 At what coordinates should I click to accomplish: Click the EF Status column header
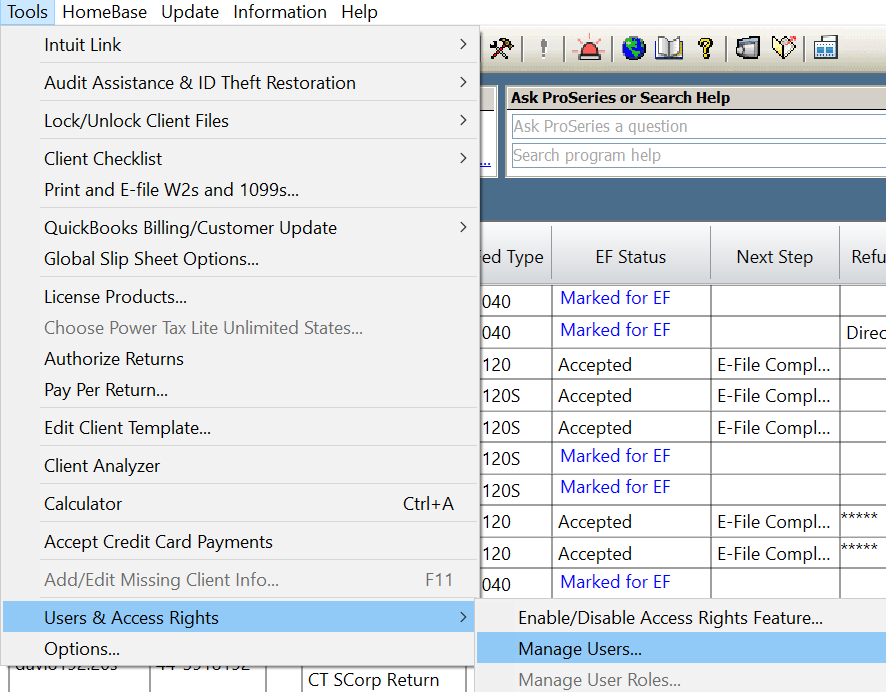[x=630, y=257]
